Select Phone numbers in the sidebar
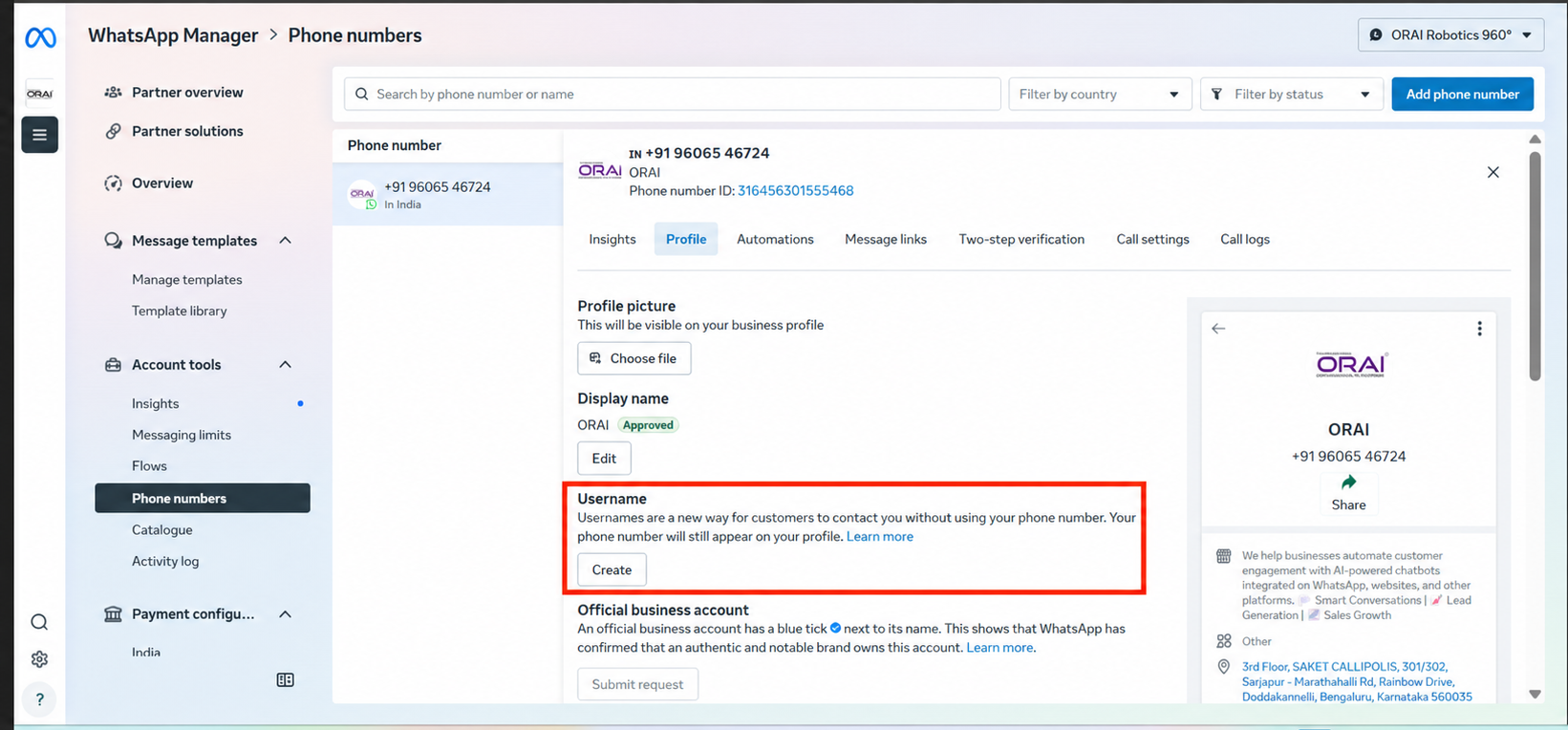Screen dimensions: 1568x730 pos(203,499)
